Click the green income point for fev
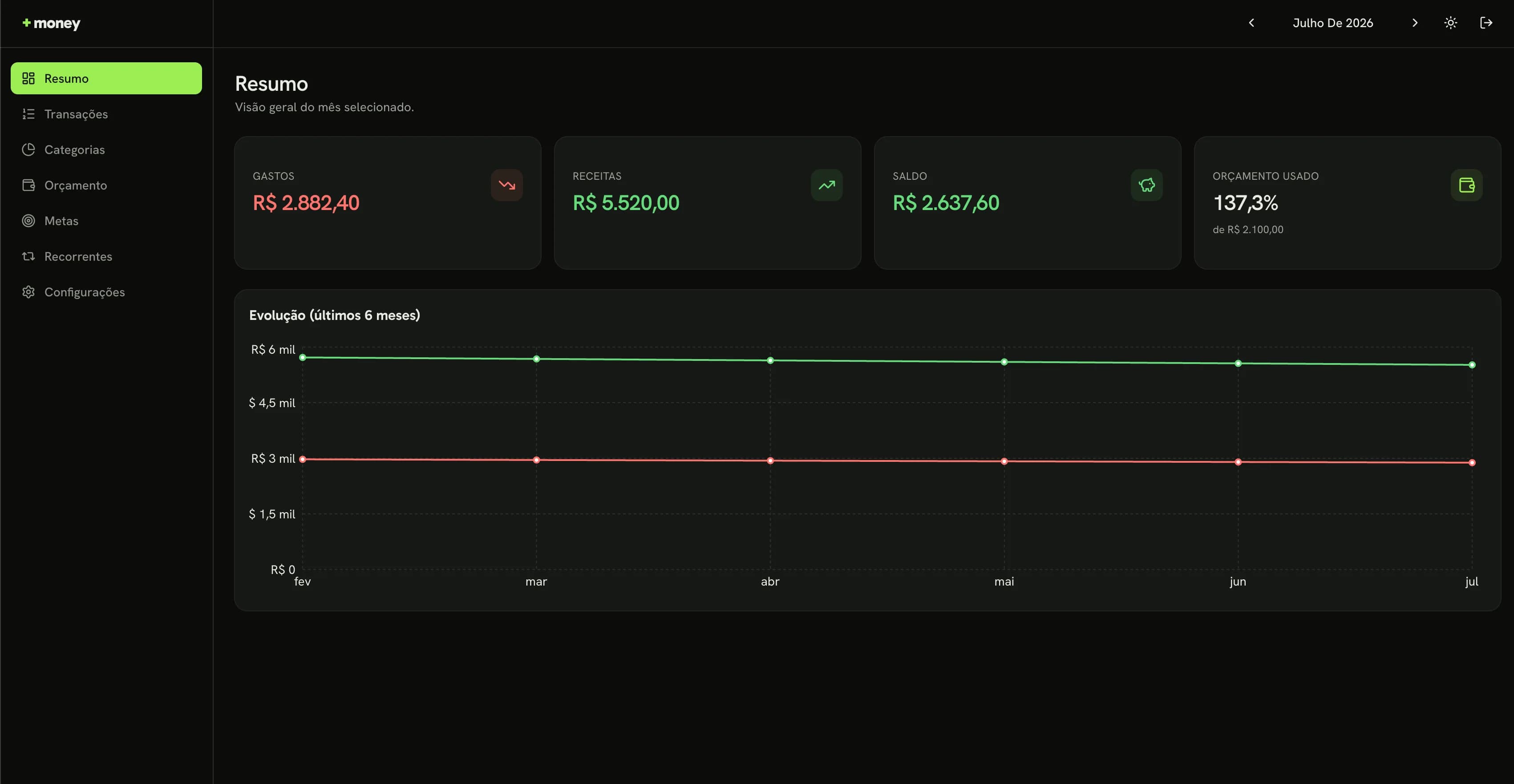Viewport: 1514px width, 784px height. point(303,357)
